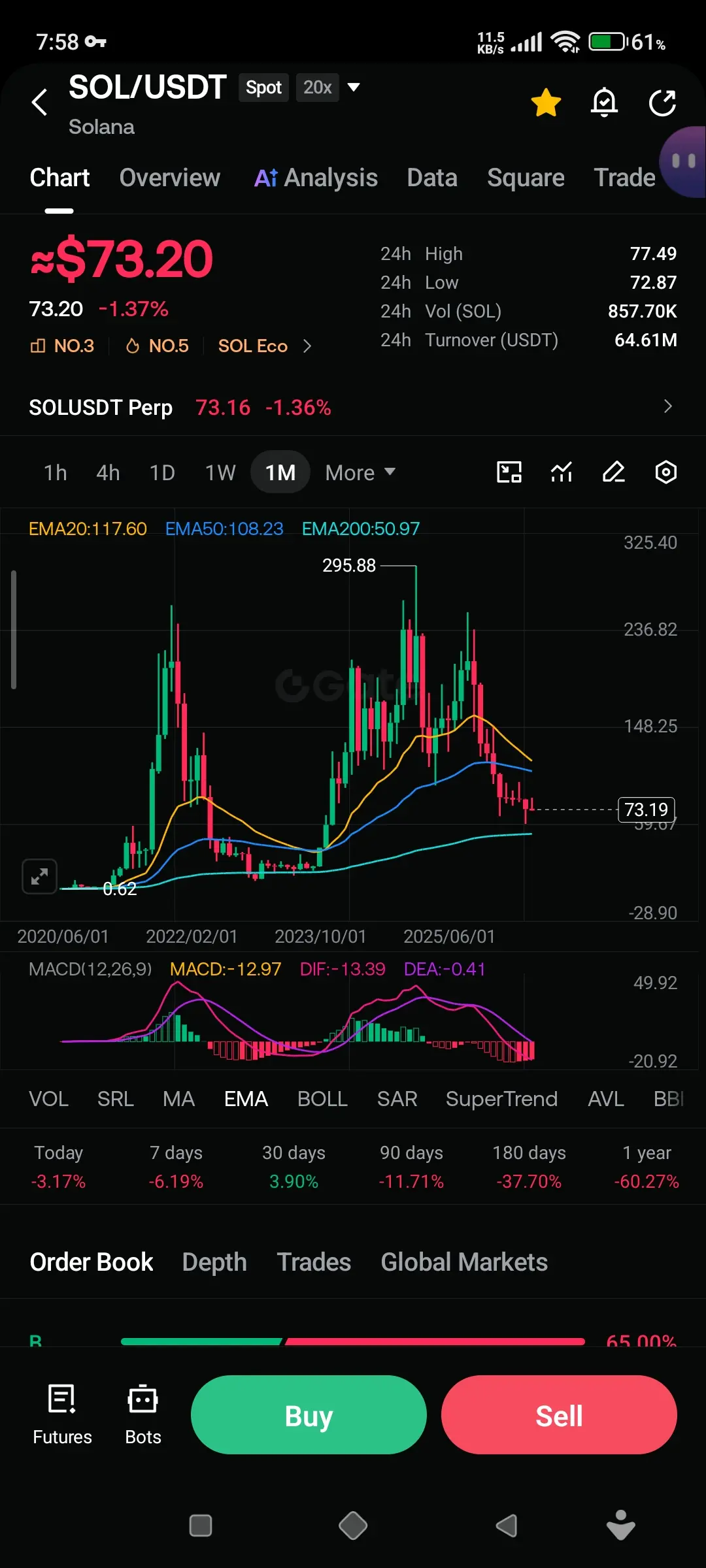
Task: Tap chevron at right of SOLUSDT Perp row
Action: [667, 406]
